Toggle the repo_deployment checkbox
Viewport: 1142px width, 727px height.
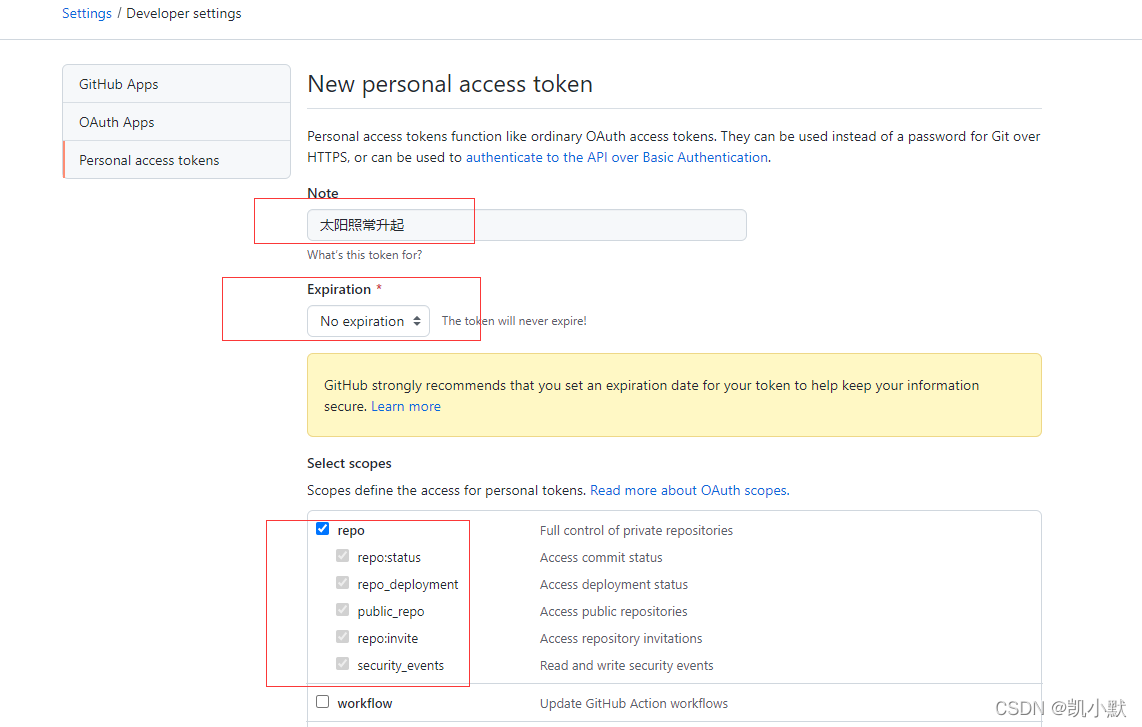pos(343,583)
